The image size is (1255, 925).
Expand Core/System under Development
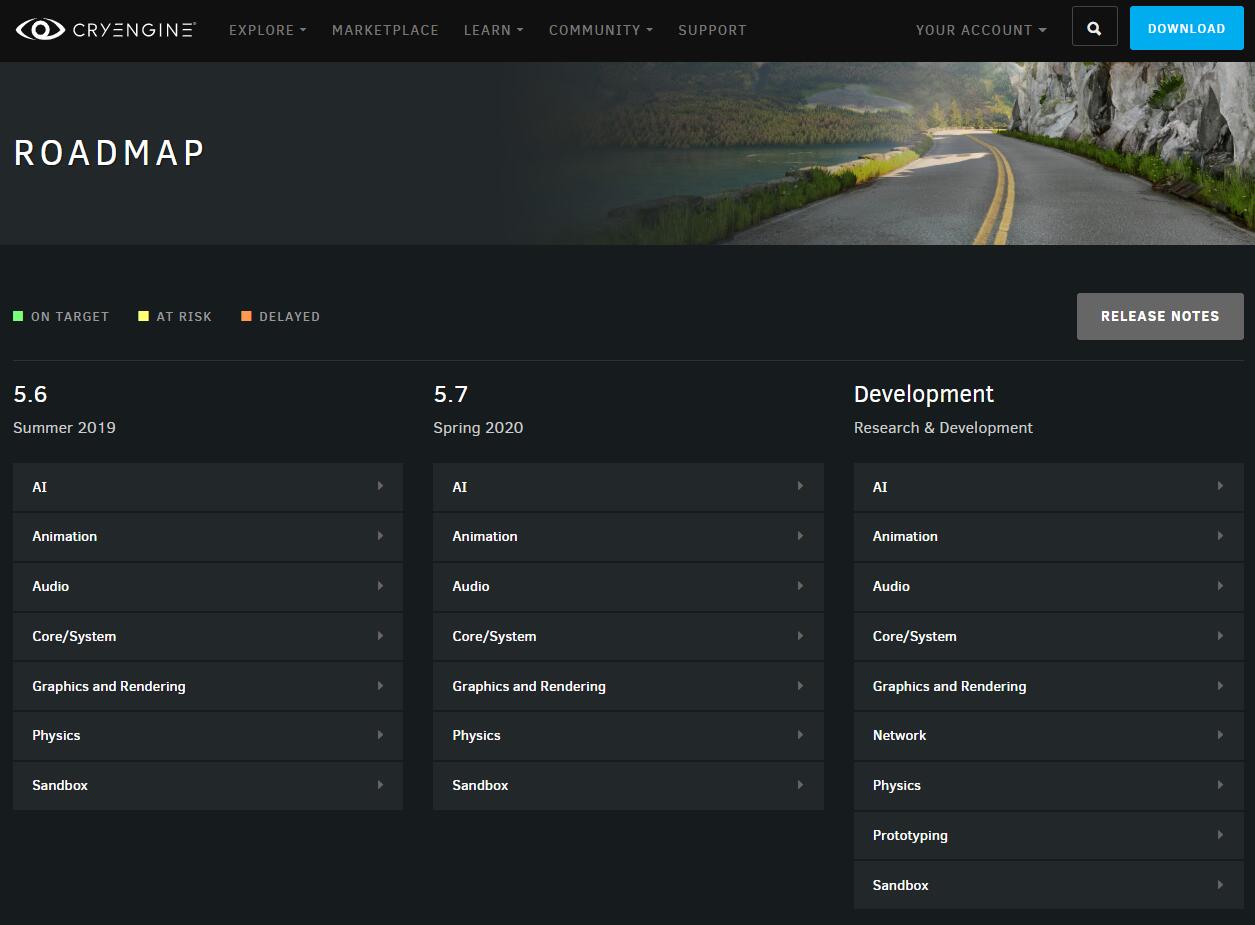pyautogui.click(x=915, y=636)
